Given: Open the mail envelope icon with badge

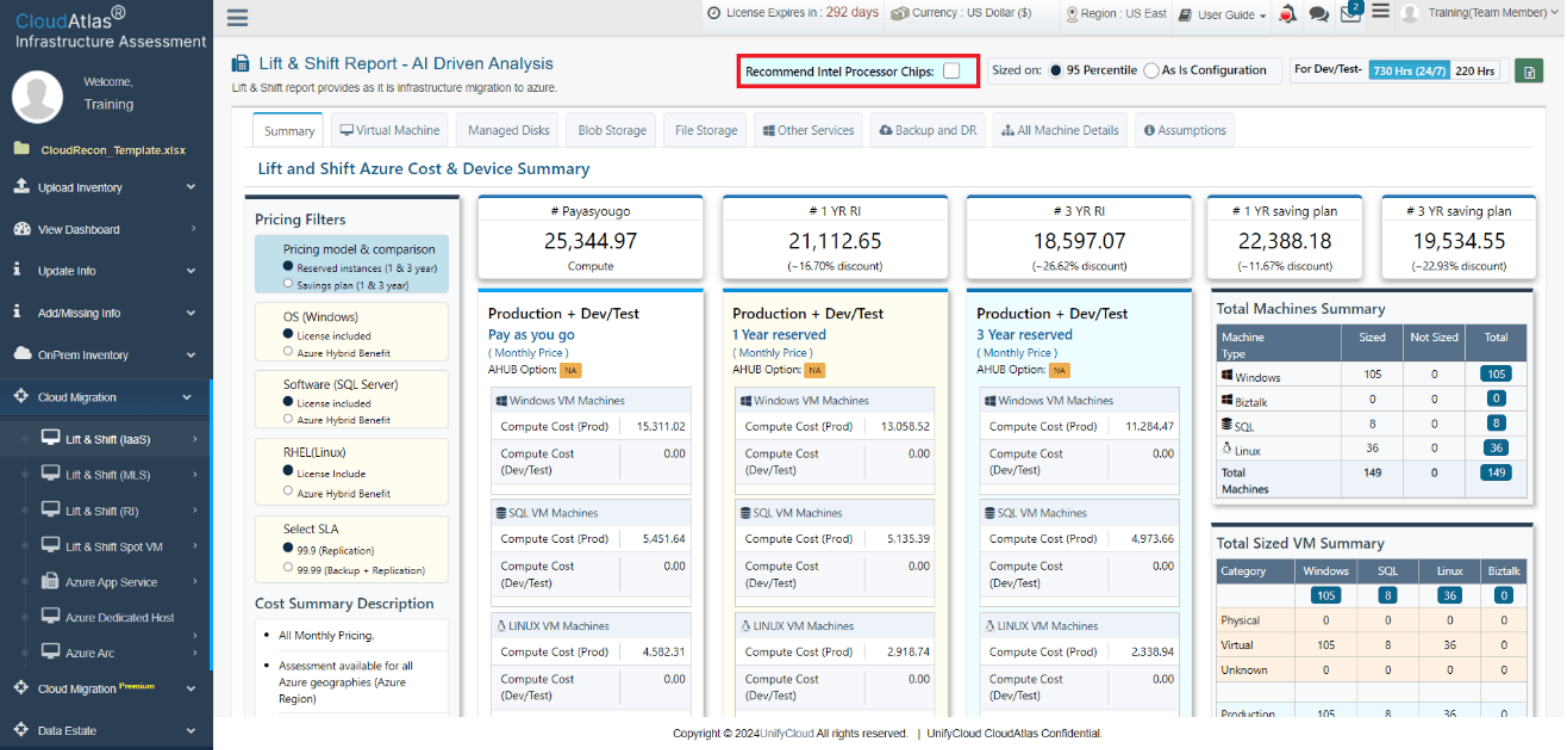Looking at the screenshot, I should coord(1351,13).
